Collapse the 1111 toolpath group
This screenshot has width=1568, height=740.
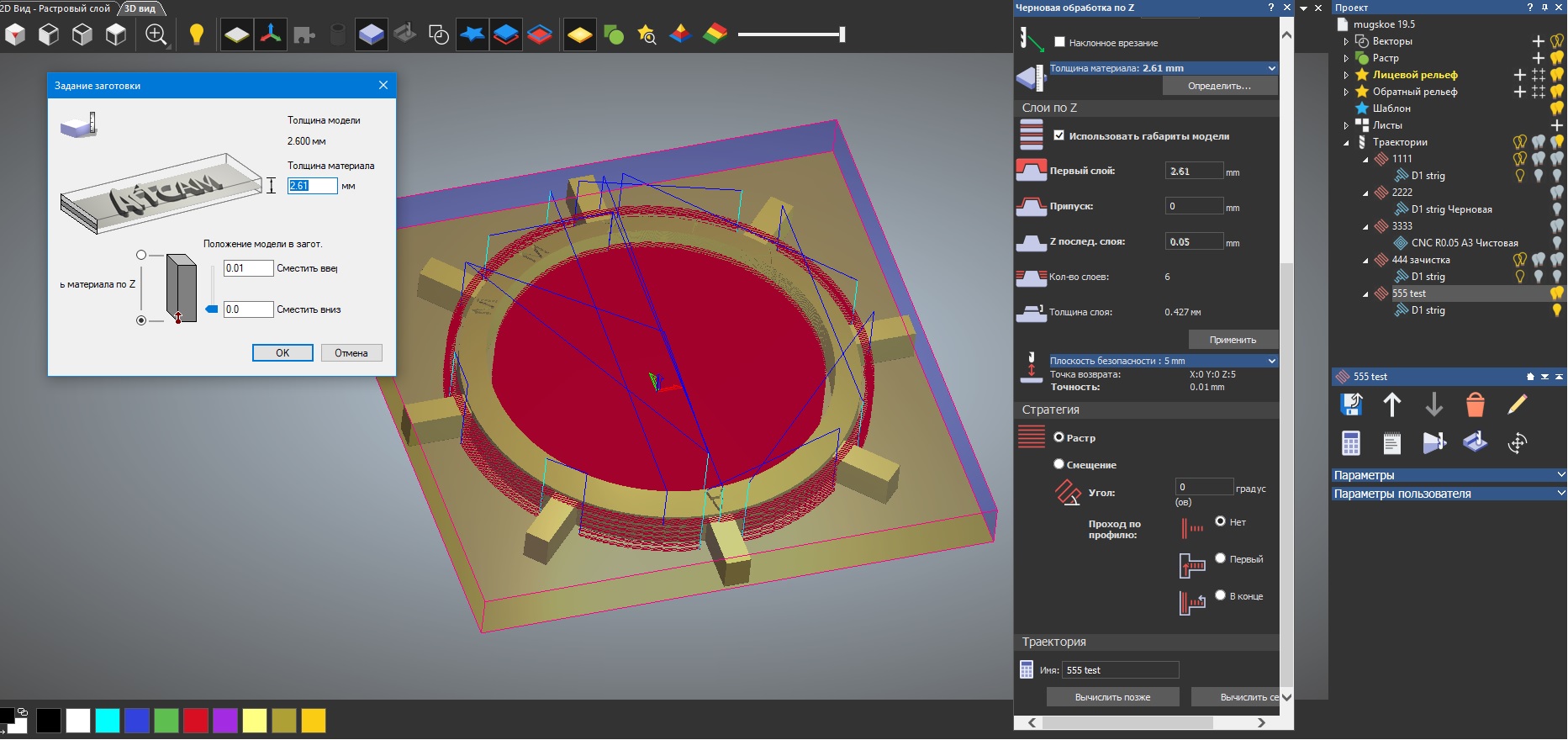tap(1365, 159)
